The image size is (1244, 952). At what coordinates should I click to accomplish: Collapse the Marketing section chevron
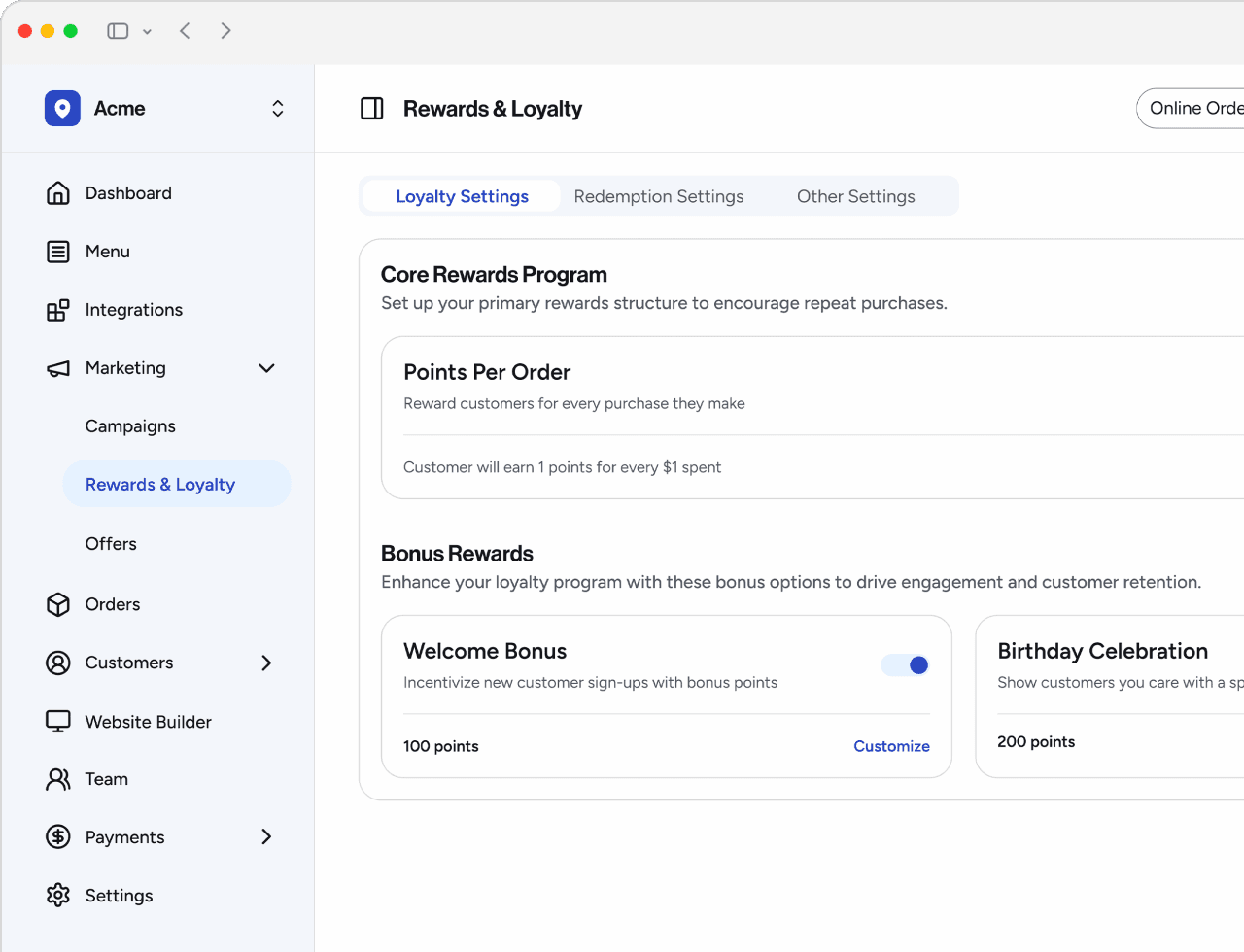pos(266,368)
